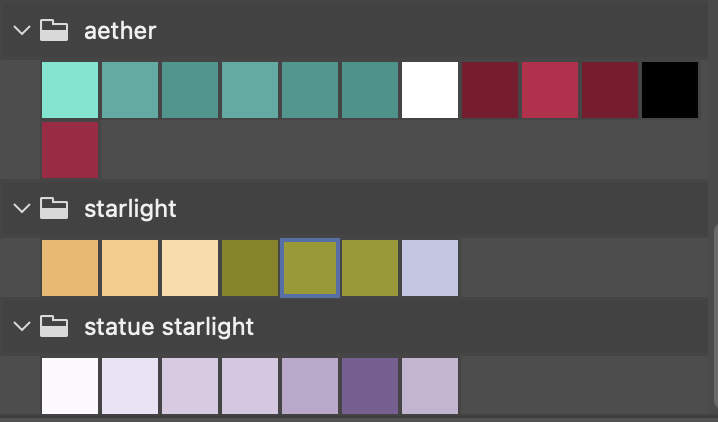
Task: Collapse the aether swatch group
Action: [x=22, y=31]
